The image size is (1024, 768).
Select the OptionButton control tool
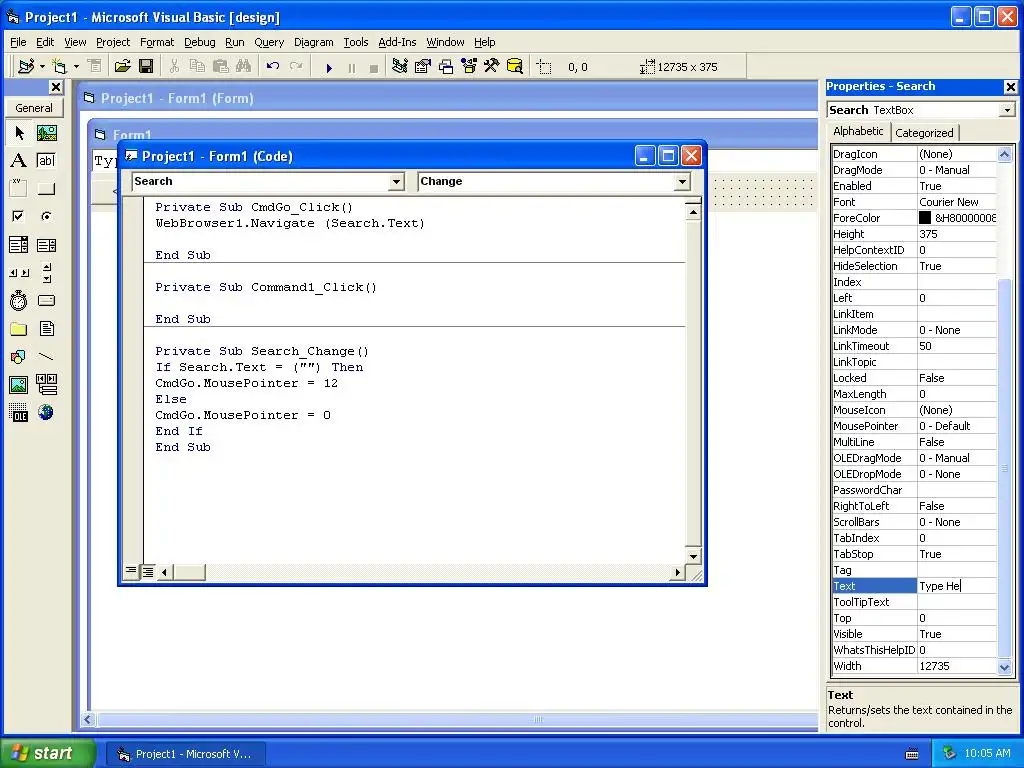point(46,216)
